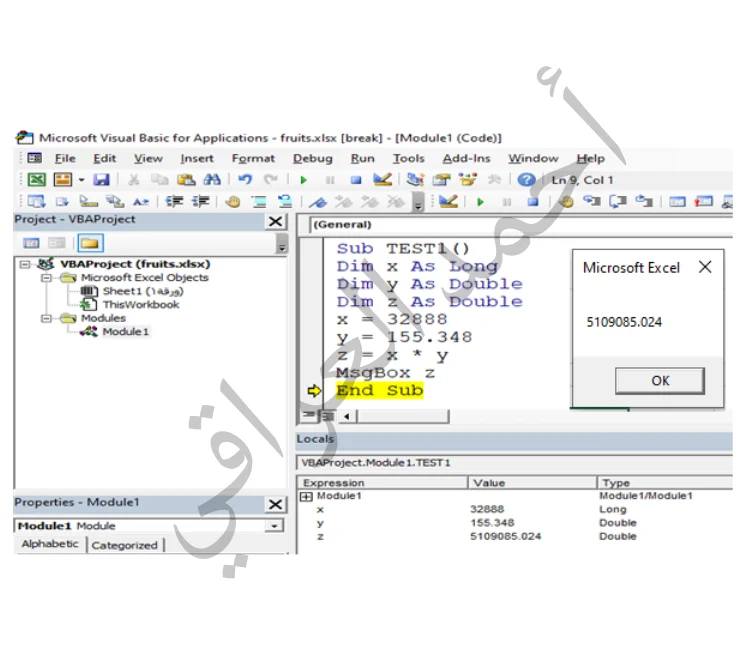Click the Indent icon
Image resolution: width=751 pixels, height=664 pixels.
pyautogui.click(x=174, y=202)
